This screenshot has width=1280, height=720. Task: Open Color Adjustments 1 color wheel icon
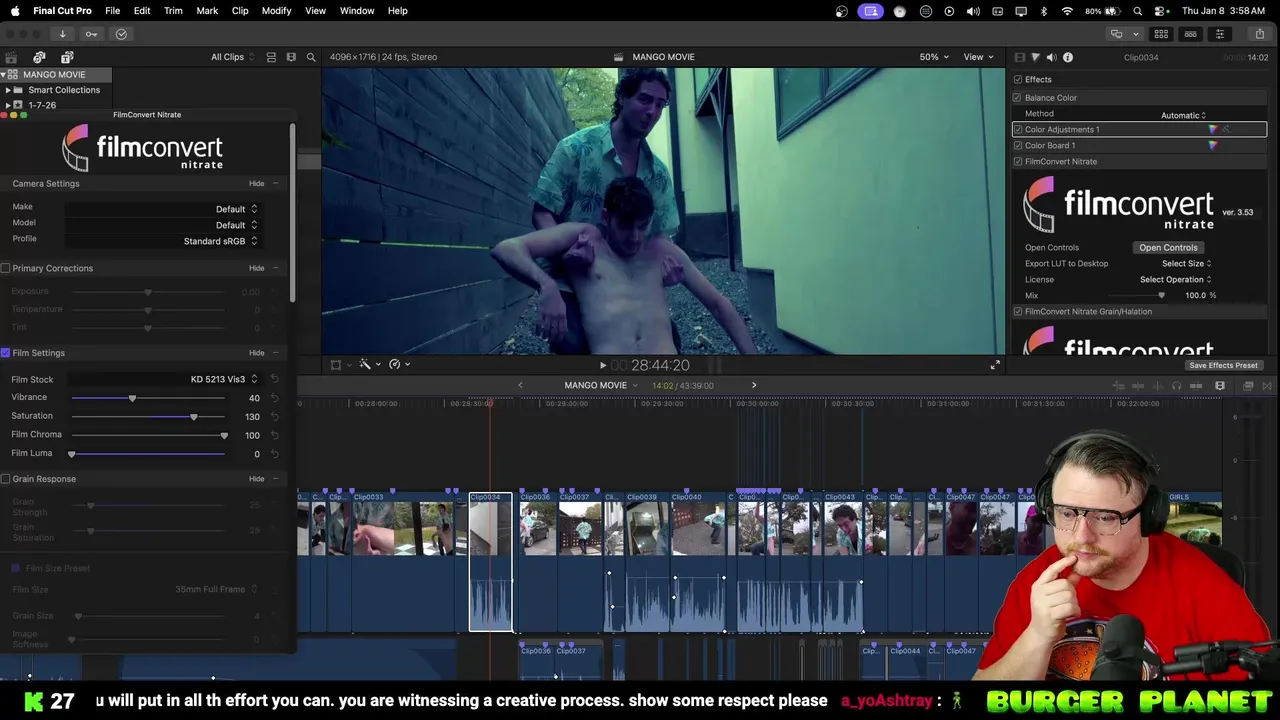1213,129
